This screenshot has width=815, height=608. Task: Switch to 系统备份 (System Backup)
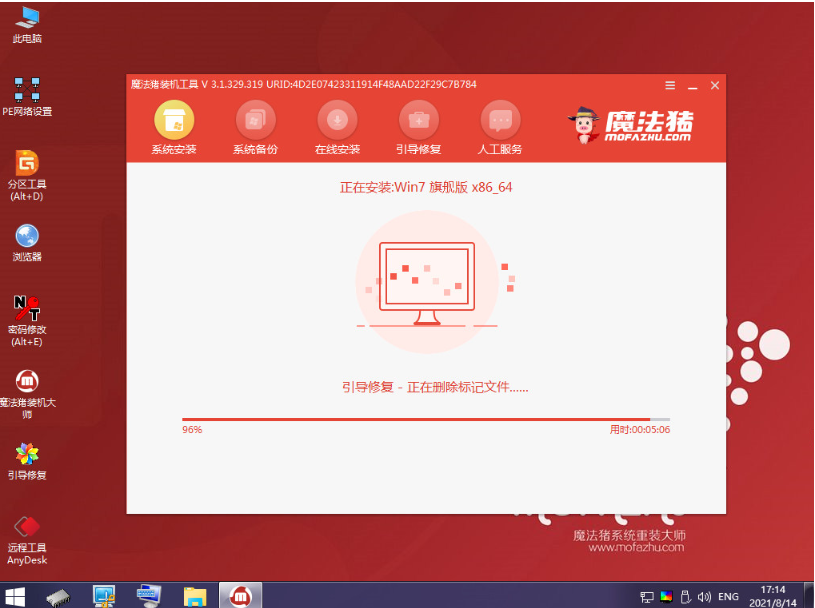(255, 121)
